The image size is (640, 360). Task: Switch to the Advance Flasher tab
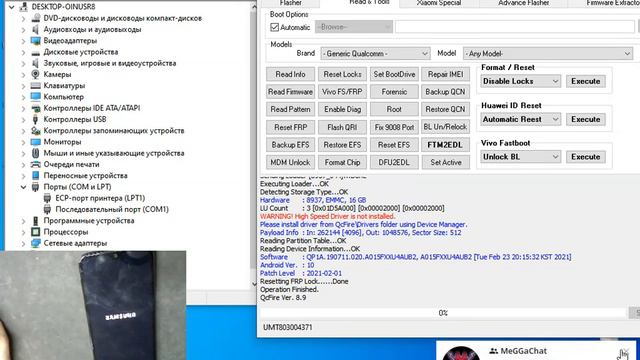tap(523, 3)
